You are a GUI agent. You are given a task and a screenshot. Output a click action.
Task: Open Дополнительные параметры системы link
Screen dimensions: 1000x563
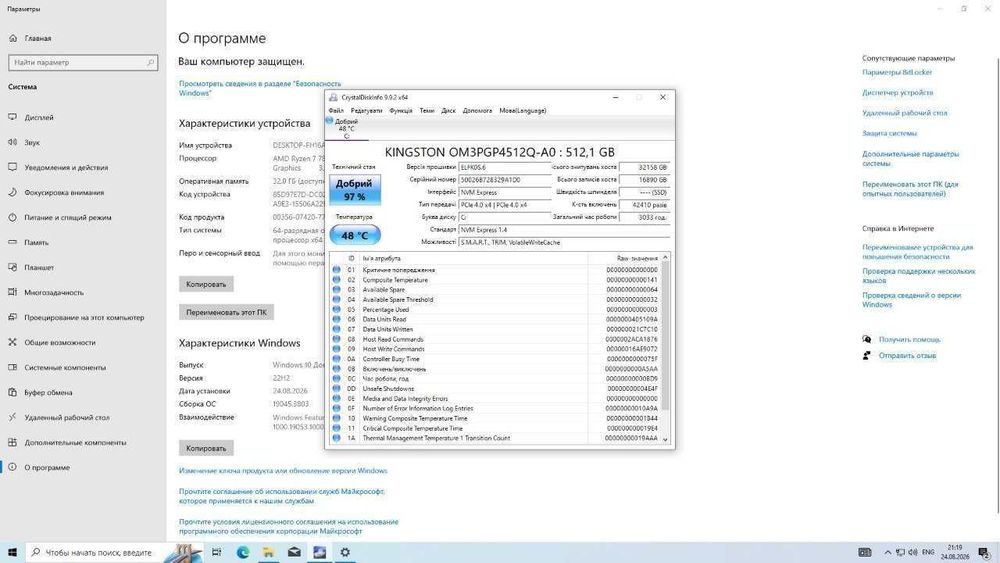pos(910,158)
